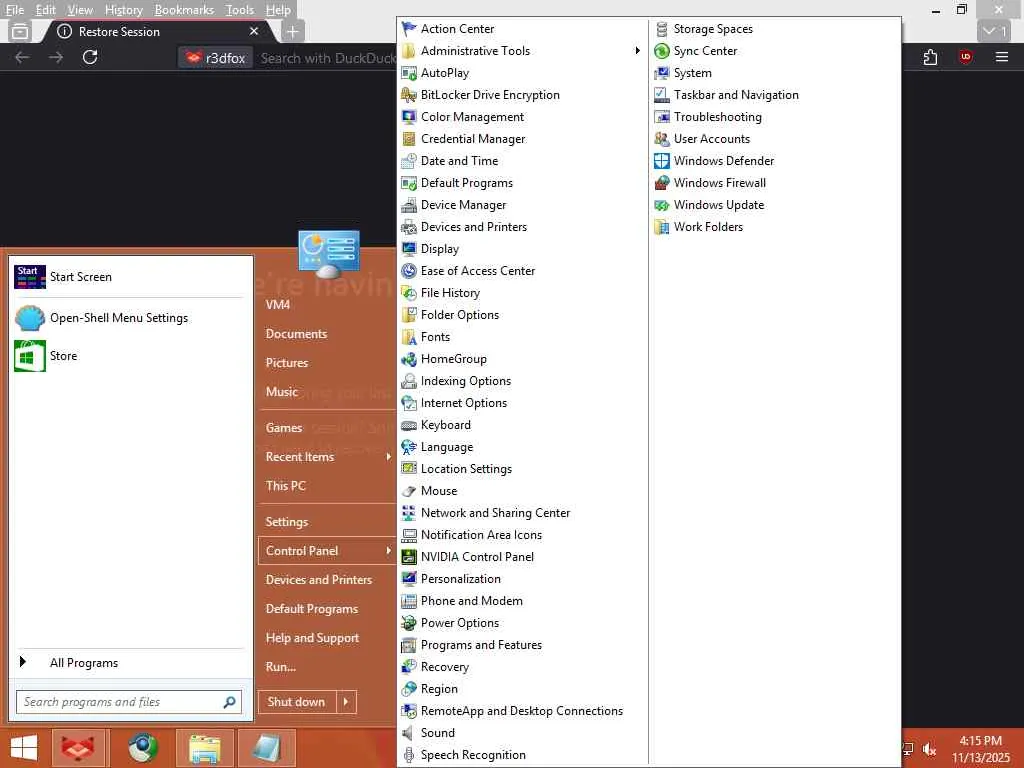Open the browser extensions puzzle icon
Viewport: 1024px width, 768px height.
[x=931, y=57]
